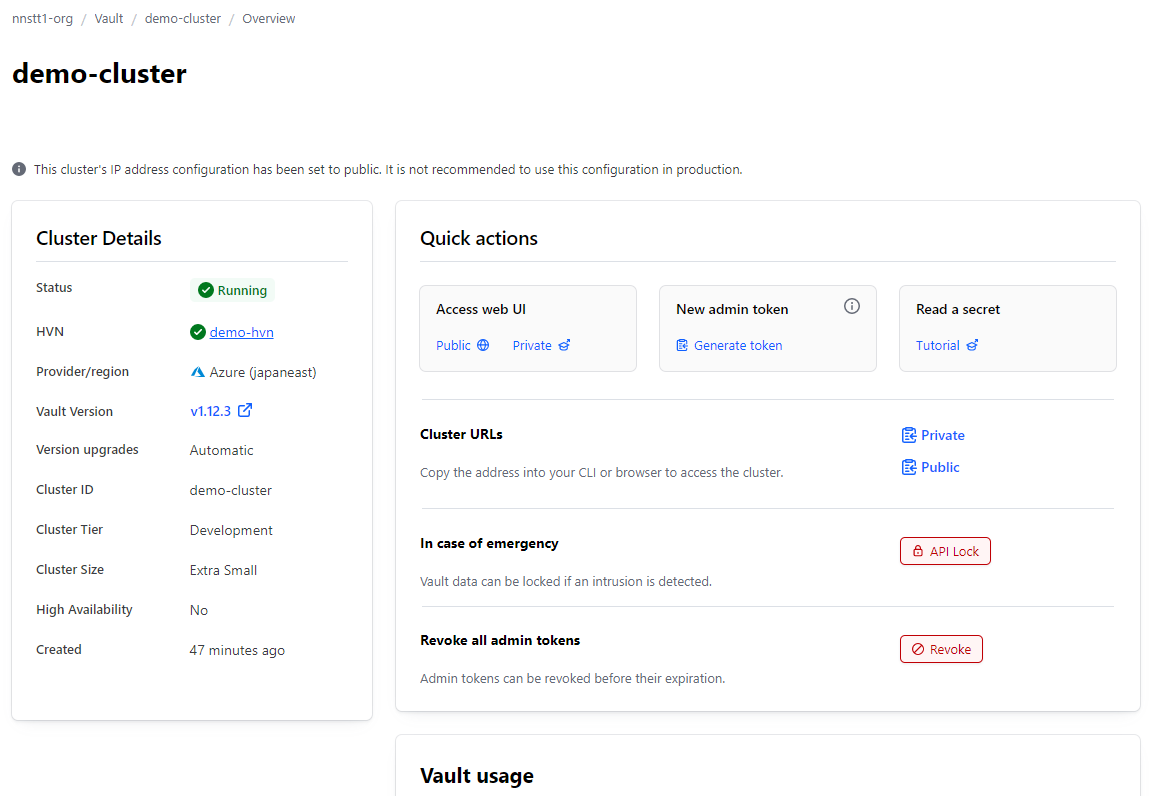Click the Cluster URLs section label
The image size is (1152, 796).
pyautogui.click(x=461, y=434)
